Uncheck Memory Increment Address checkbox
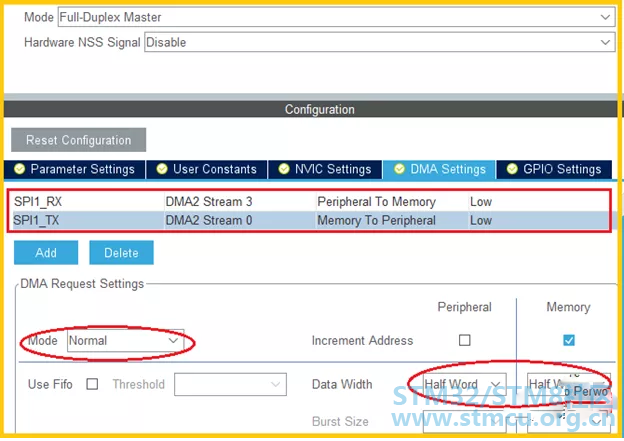This screenshot has height=441, width=624. pos(569,340)
